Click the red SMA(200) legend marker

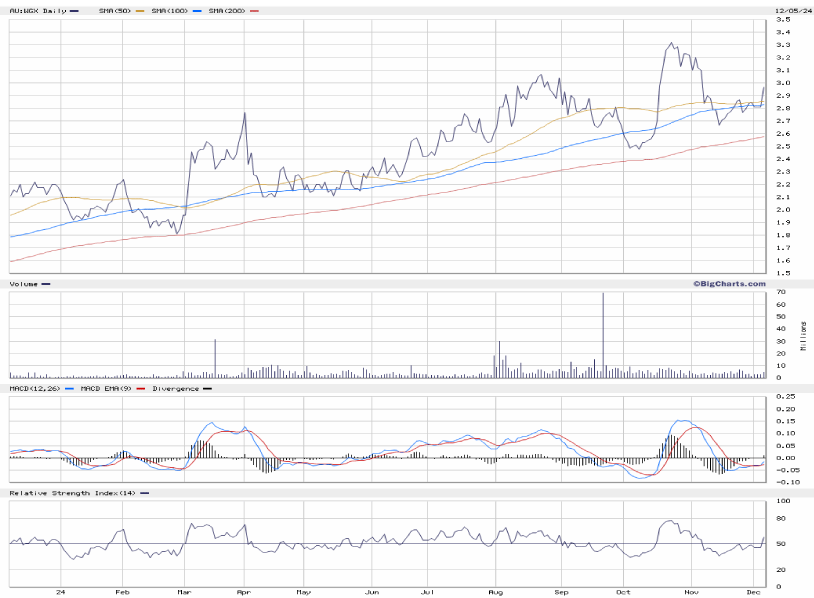coord(252,10)
